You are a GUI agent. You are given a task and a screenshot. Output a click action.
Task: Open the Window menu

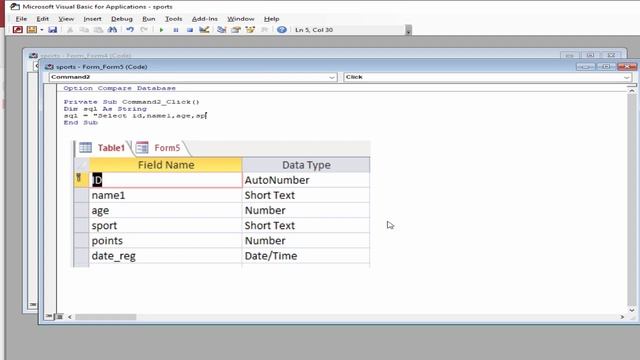point(241,19)
